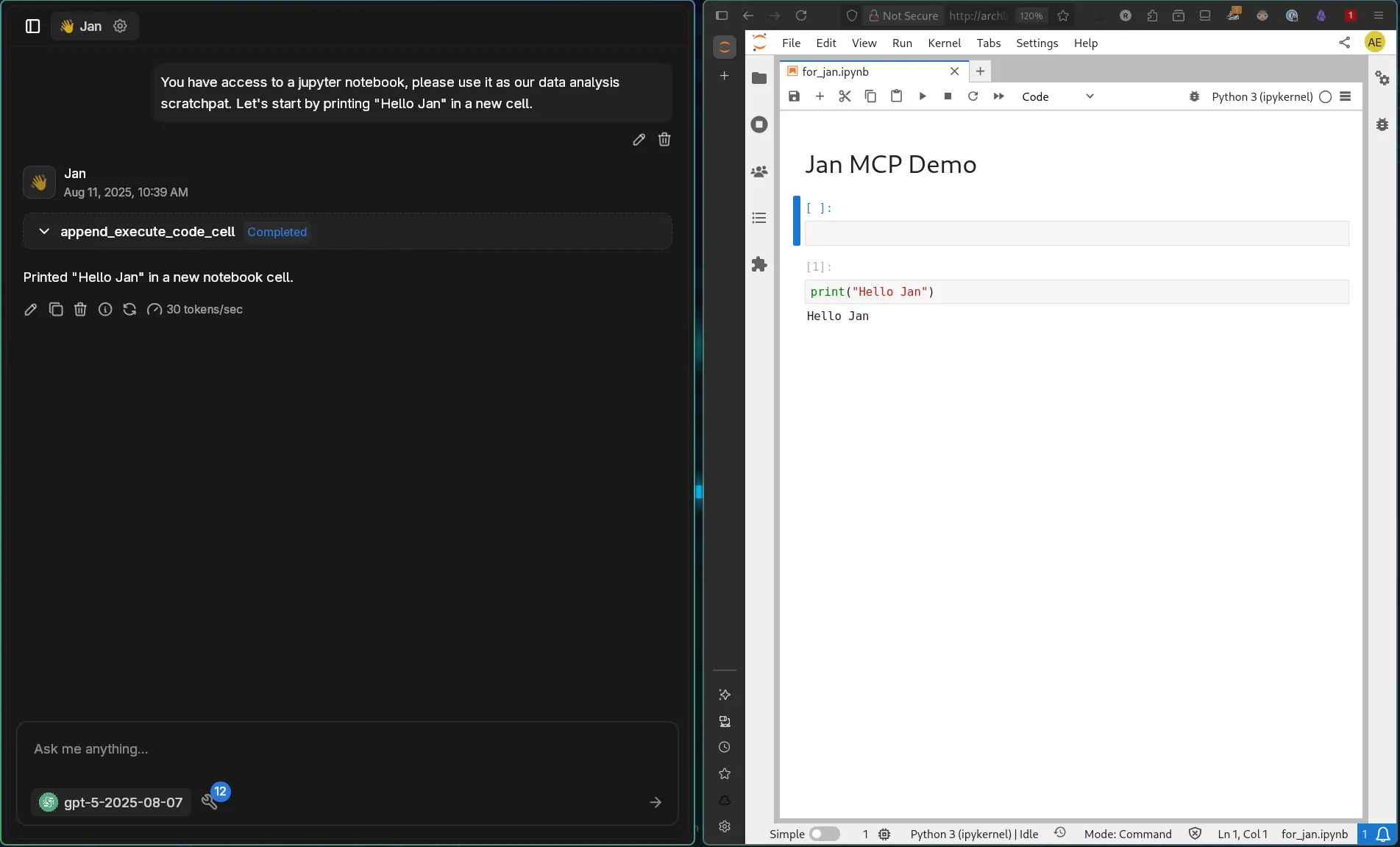Cut the selected cell with scissors icon

845,96
